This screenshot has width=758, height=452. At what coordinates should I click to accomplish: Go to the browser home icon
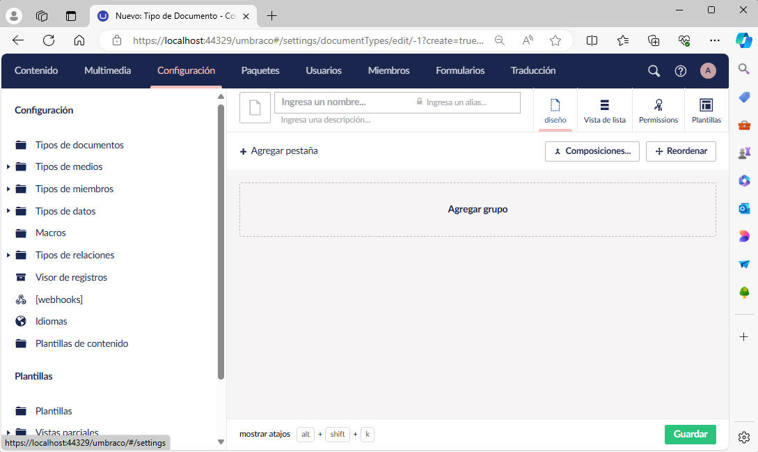pyautogui.click(x=79, y=41)
